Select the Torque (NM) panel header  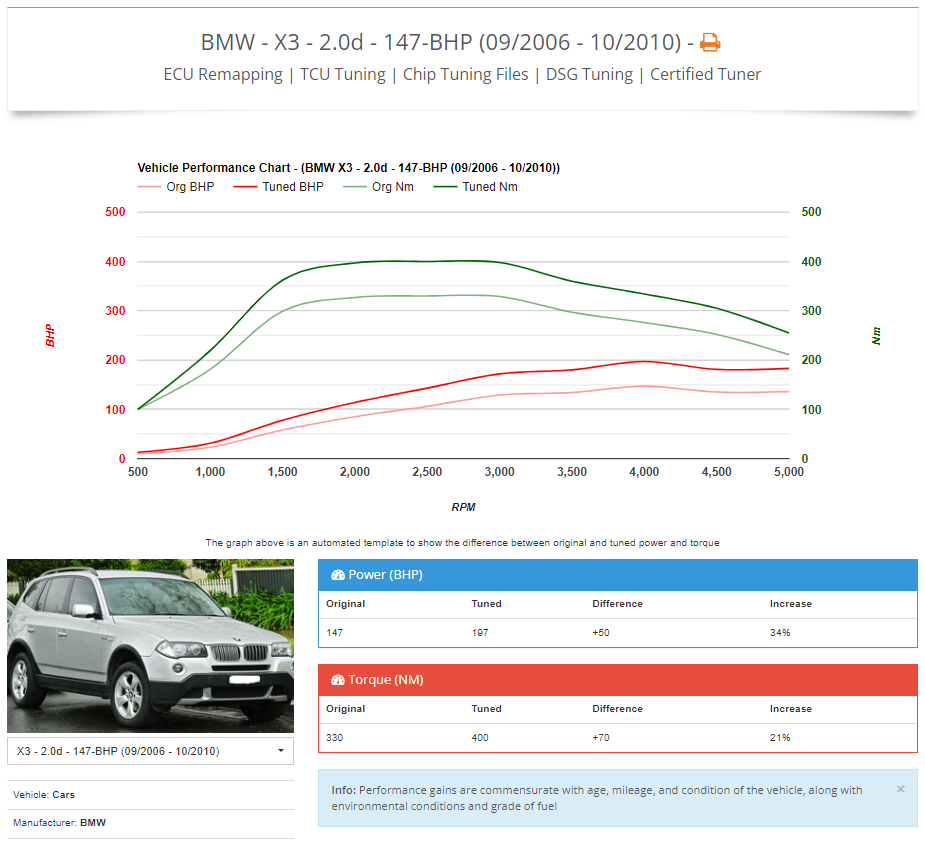point(617,680)
